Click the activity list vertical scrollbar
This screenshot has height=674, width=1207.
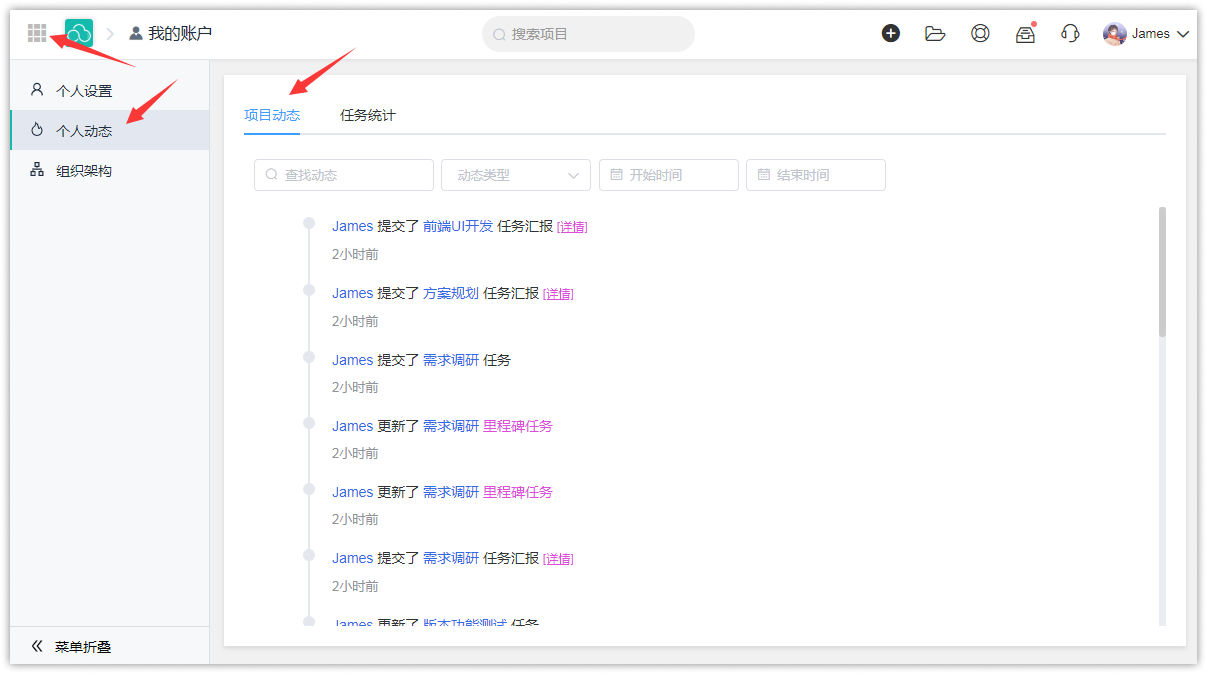click(x=1162, y=272)
